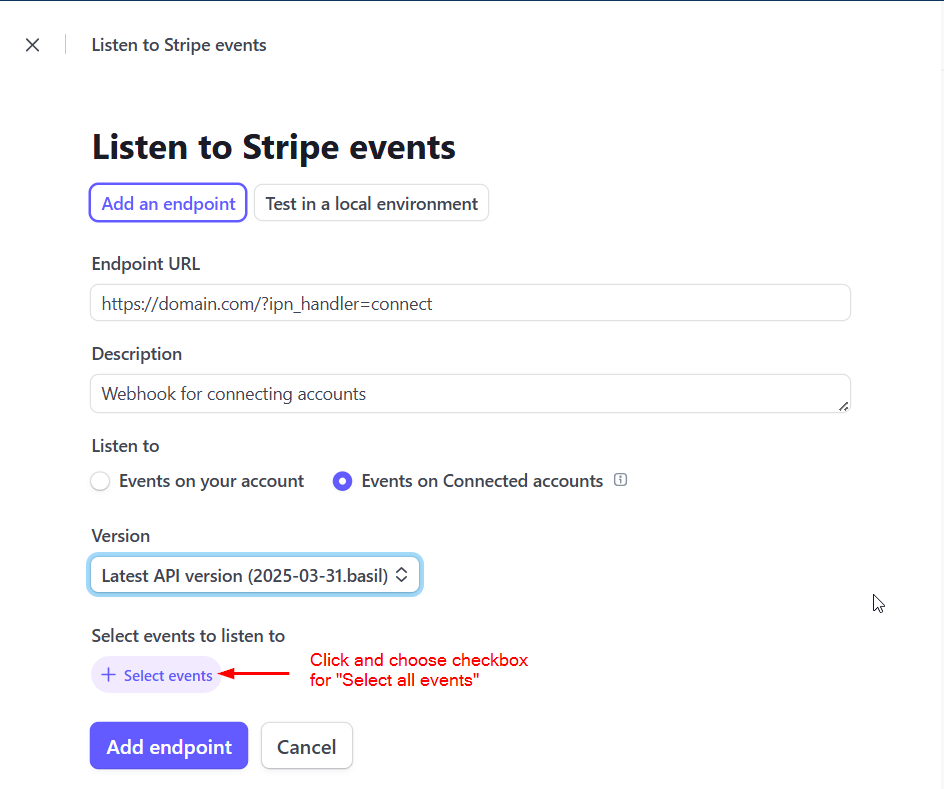This screenshot has width=944, height=789.
Task: Click the purple Add endpoint button
Action: 169,746
